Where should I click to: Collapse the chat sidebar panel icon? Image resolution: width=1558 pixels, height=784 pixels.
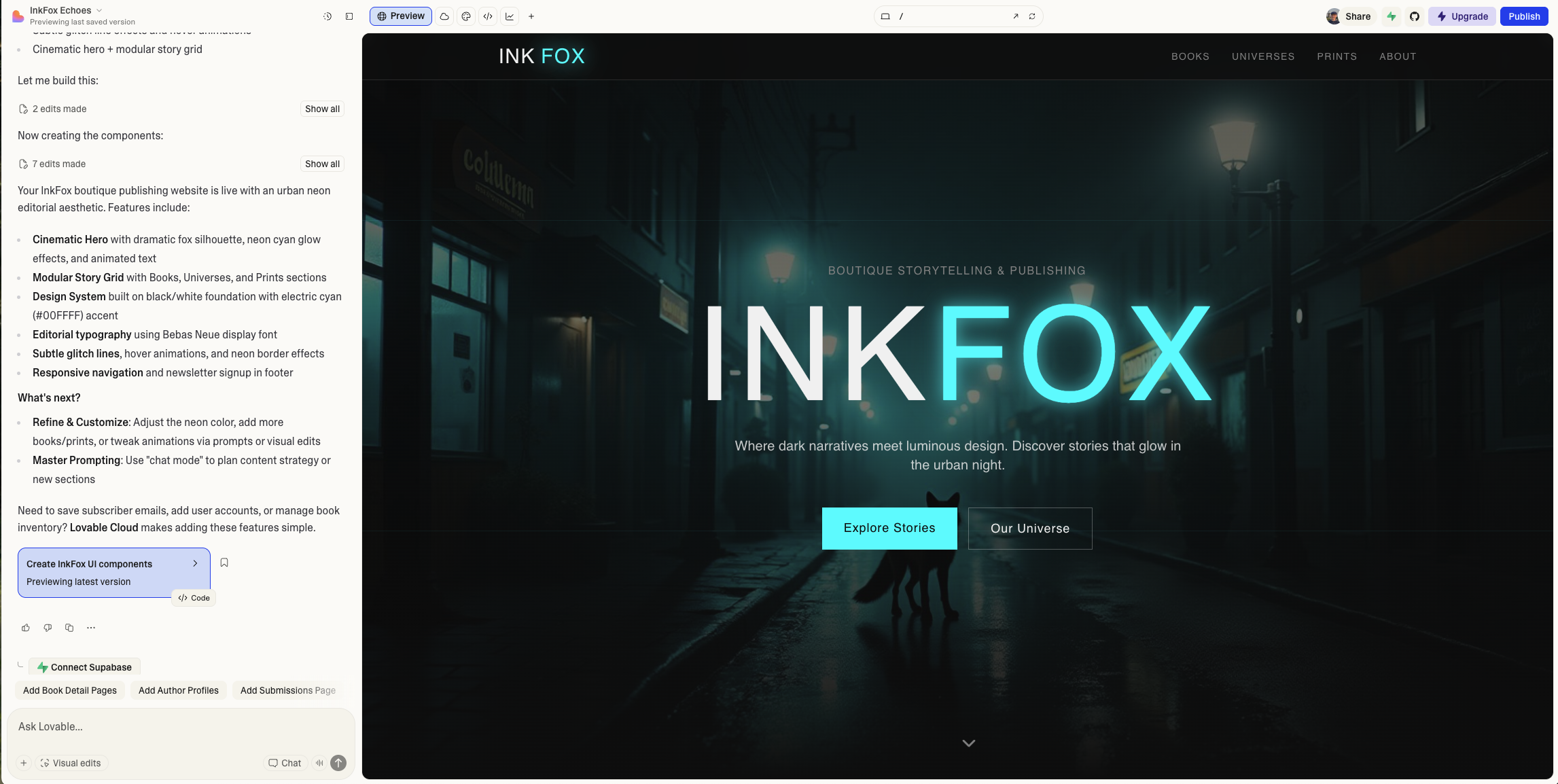click(349, 16)
